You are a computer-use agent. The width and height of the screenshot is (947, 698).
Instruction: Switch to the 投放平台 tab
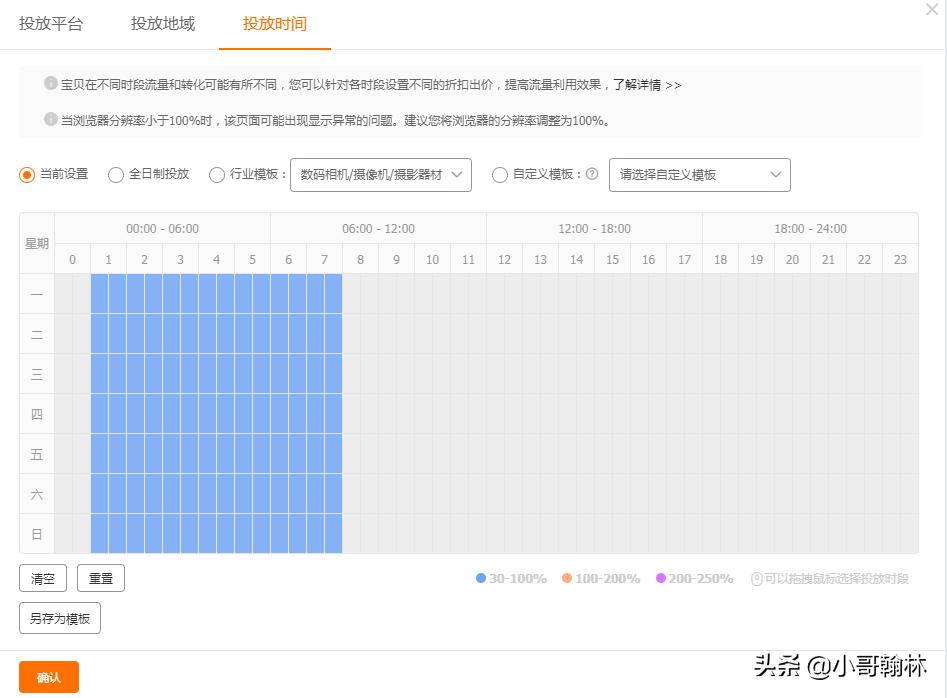[50, 22]
